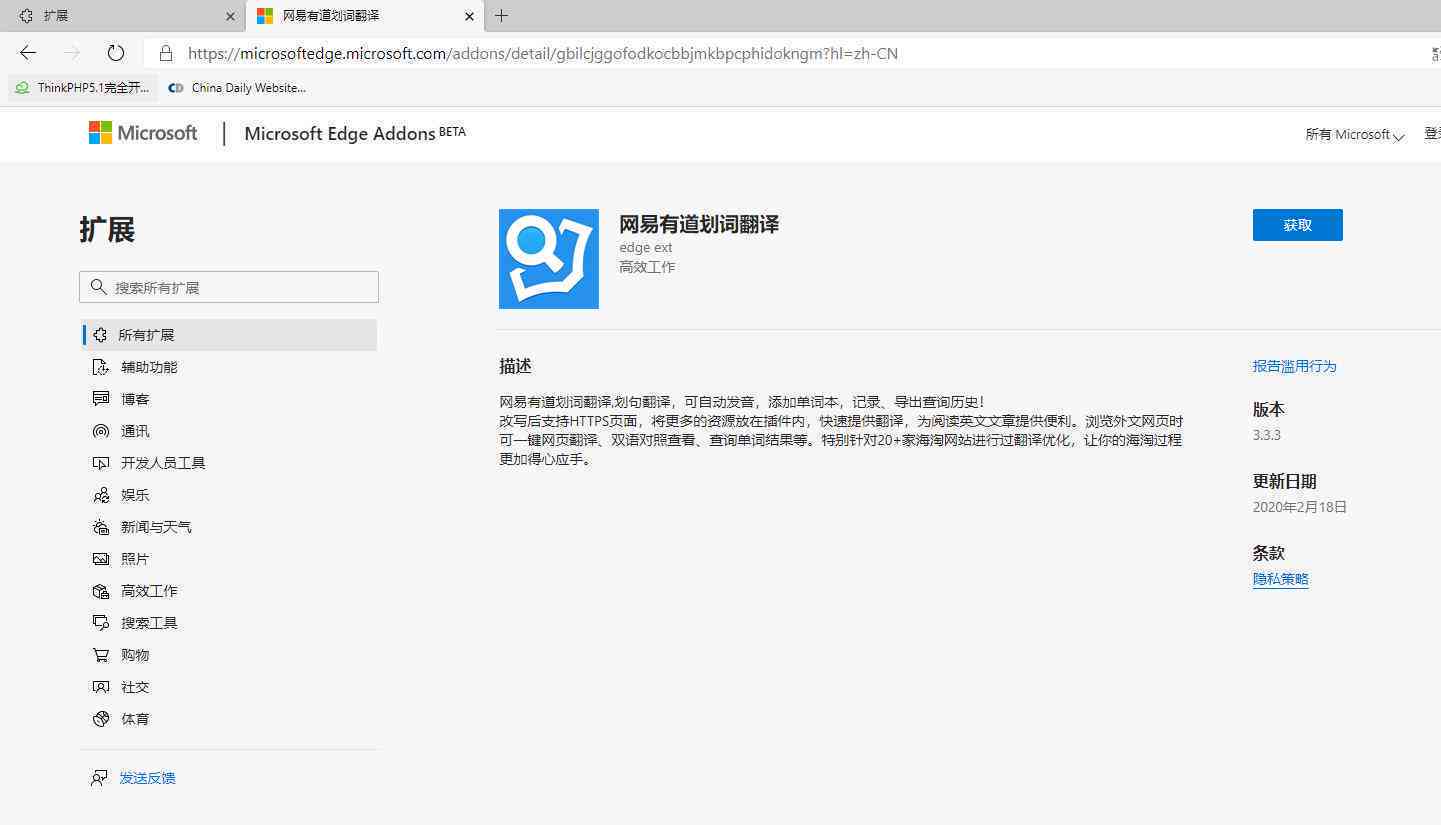Click the 照片 category icon

100,559
